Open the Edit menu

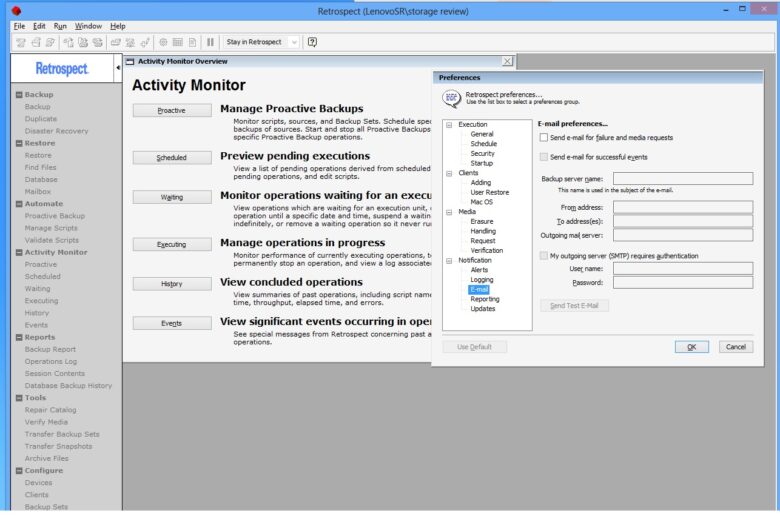tap(39, 26)
